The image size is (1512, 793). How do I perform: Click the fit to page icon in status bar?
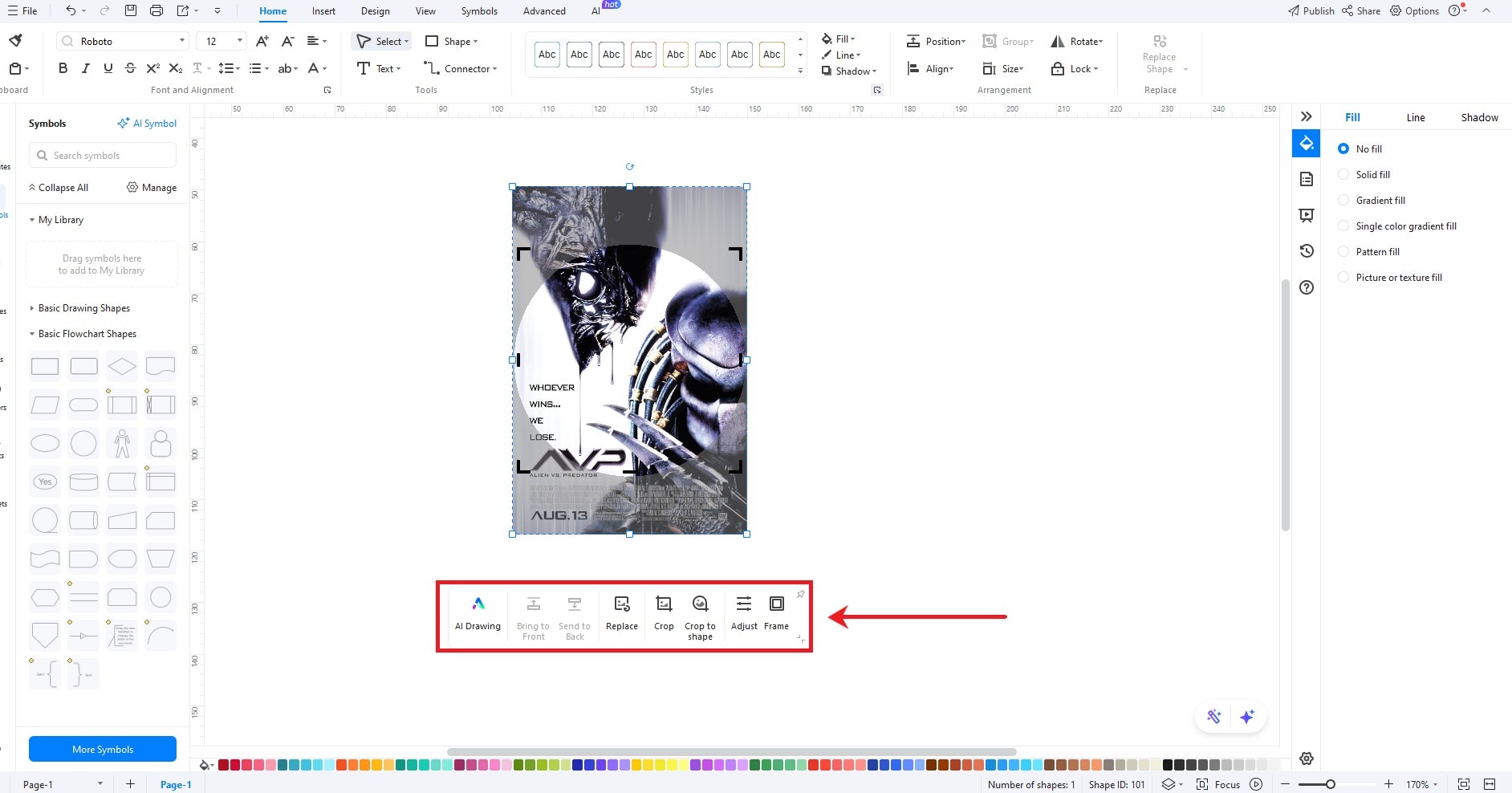click(x=1464, y=784)
